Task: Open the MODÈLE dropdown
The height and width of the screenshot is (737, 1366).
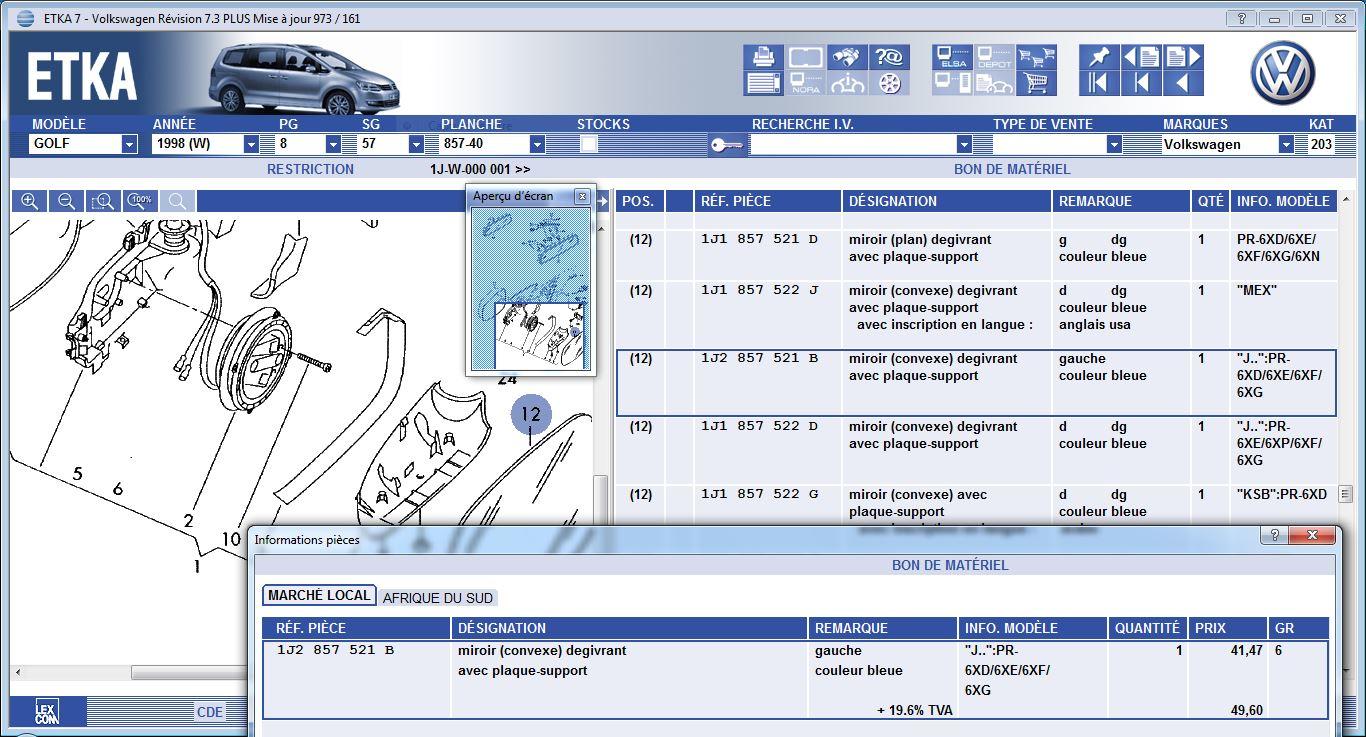Action: click(129, 144)
